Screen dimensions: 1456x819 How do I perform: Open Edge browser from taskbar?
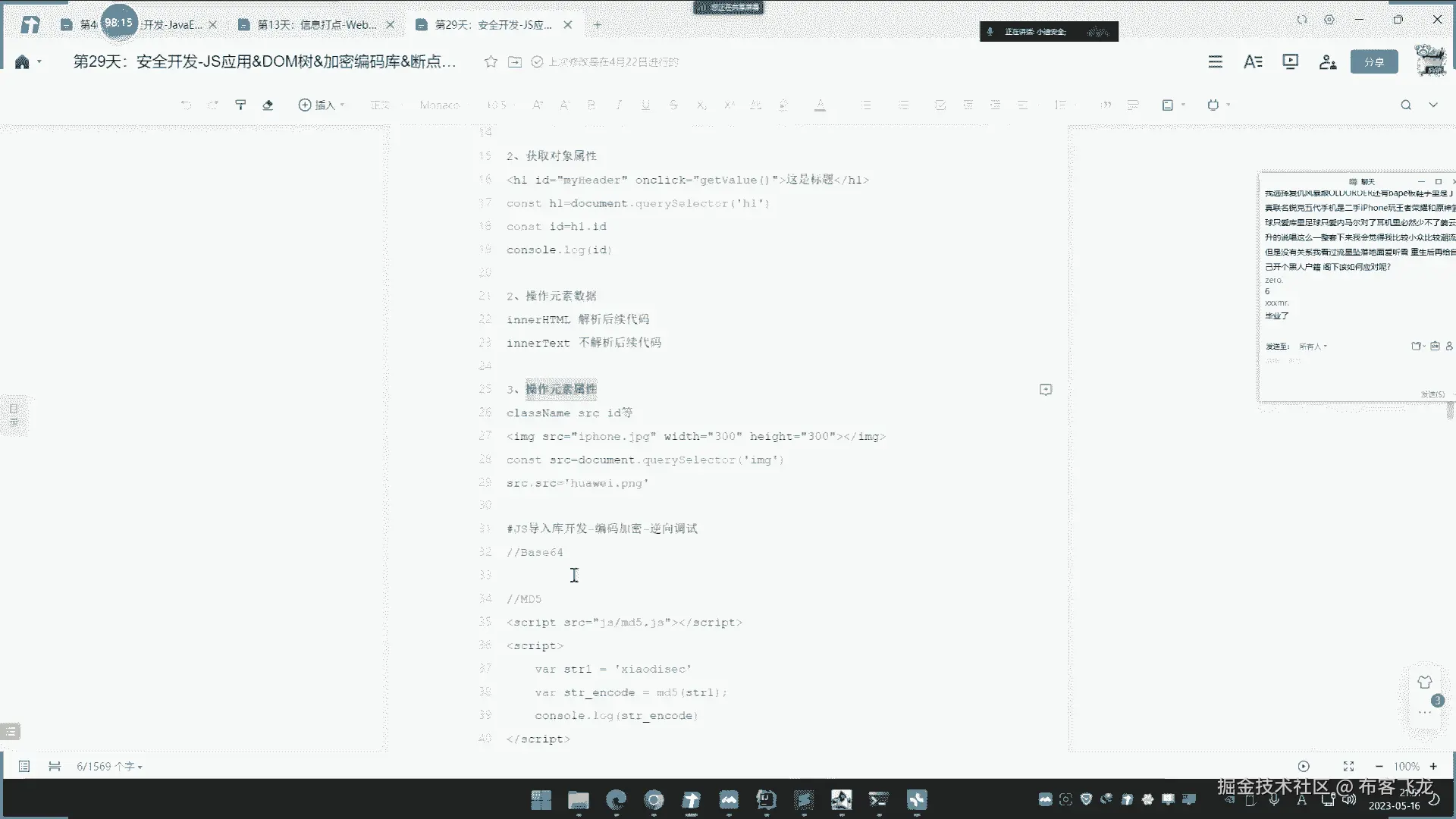point(617,799)
